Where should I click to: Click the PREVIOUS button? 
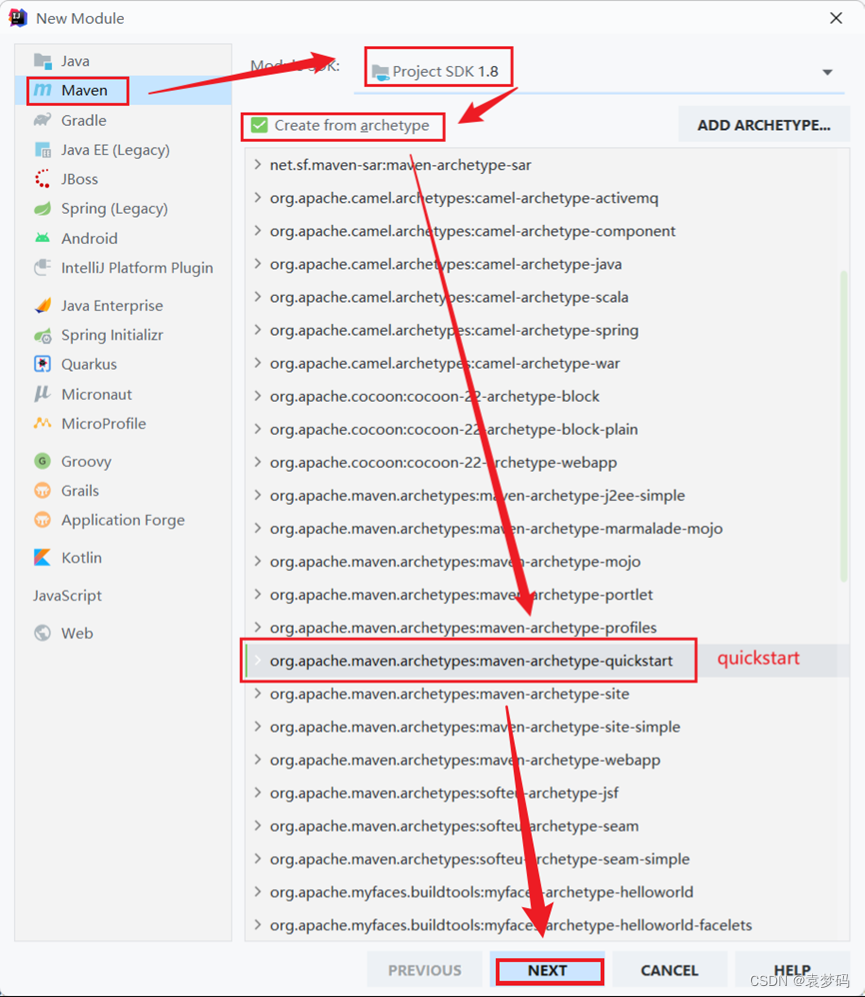point(425,970)
